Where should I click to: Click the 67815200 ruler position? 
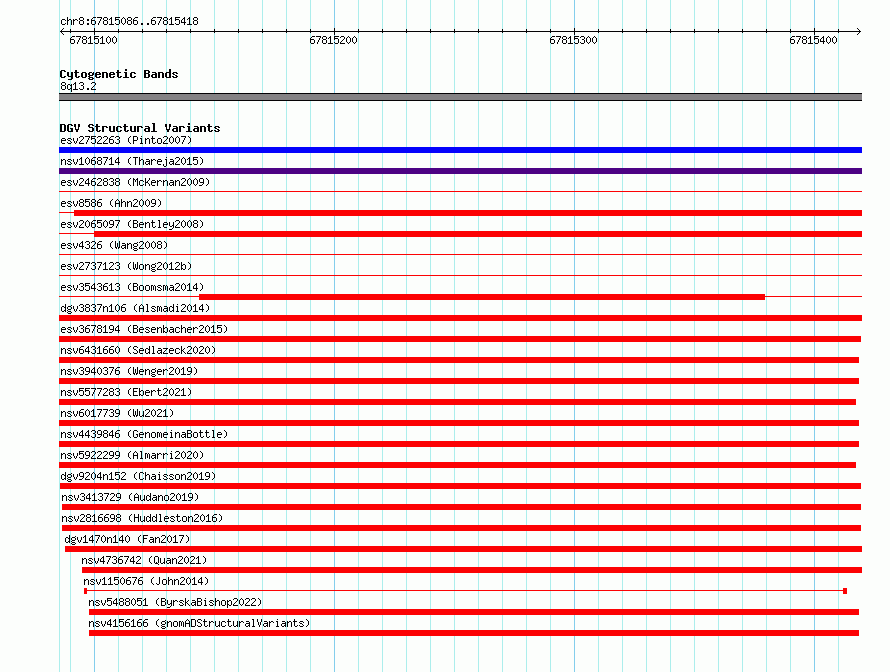[x=334, y=40]
